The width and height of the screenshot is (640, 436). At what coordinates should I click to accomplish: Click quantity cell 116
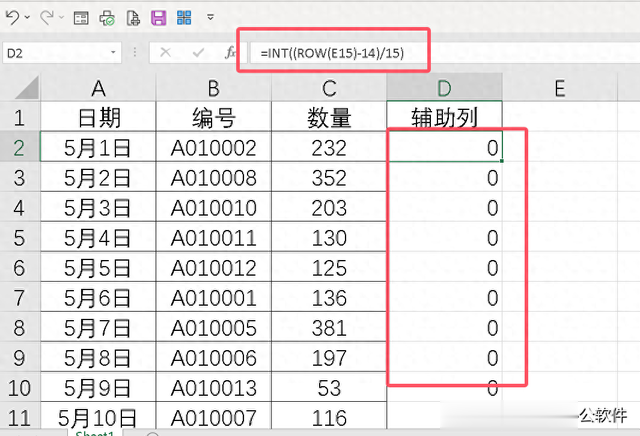click(329, 417)
